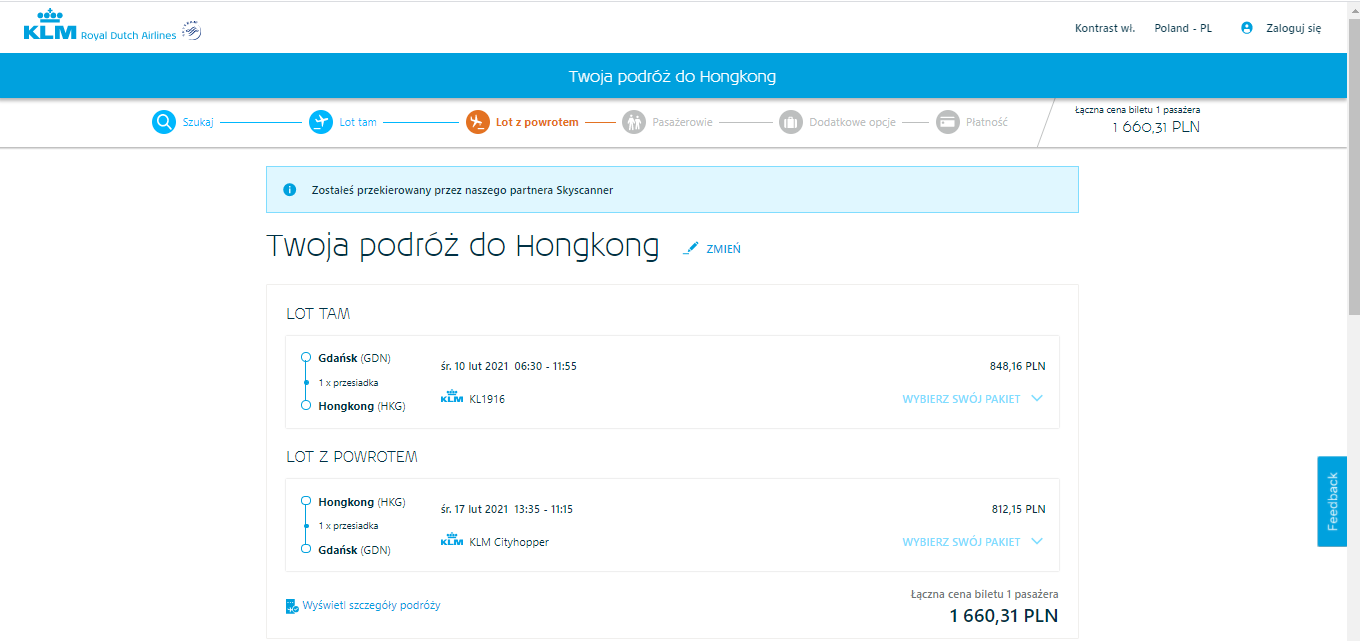This screenshot has height=641, width=1360.
Task: Click Zaloguj się to log in
Action: 1294,28
